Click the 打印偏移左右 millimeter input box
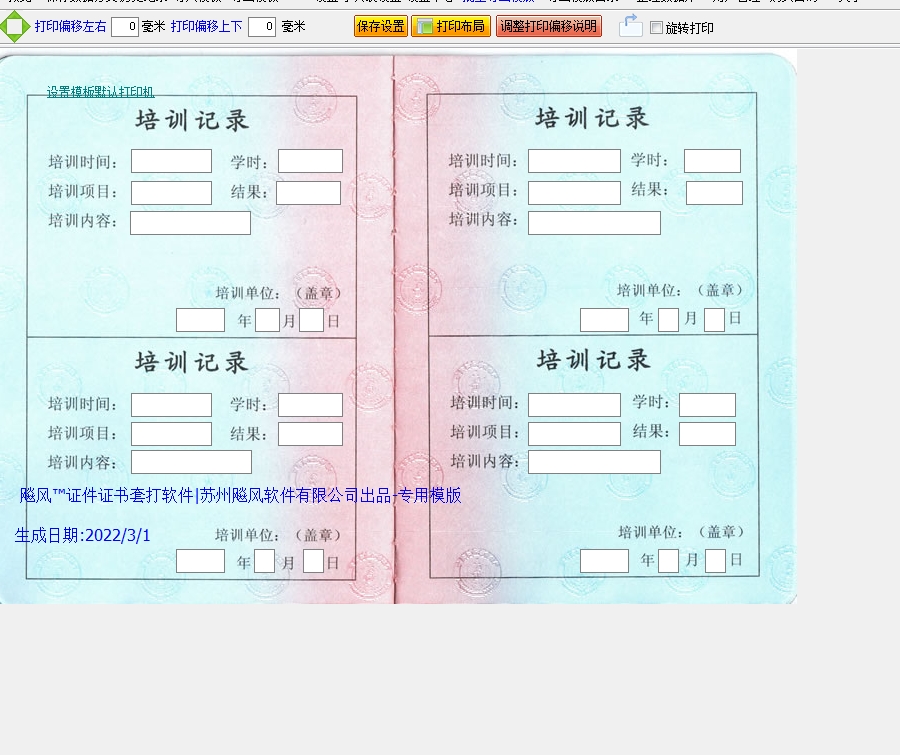The height and width of the screenshot is (755, 900). coord(124,27)
